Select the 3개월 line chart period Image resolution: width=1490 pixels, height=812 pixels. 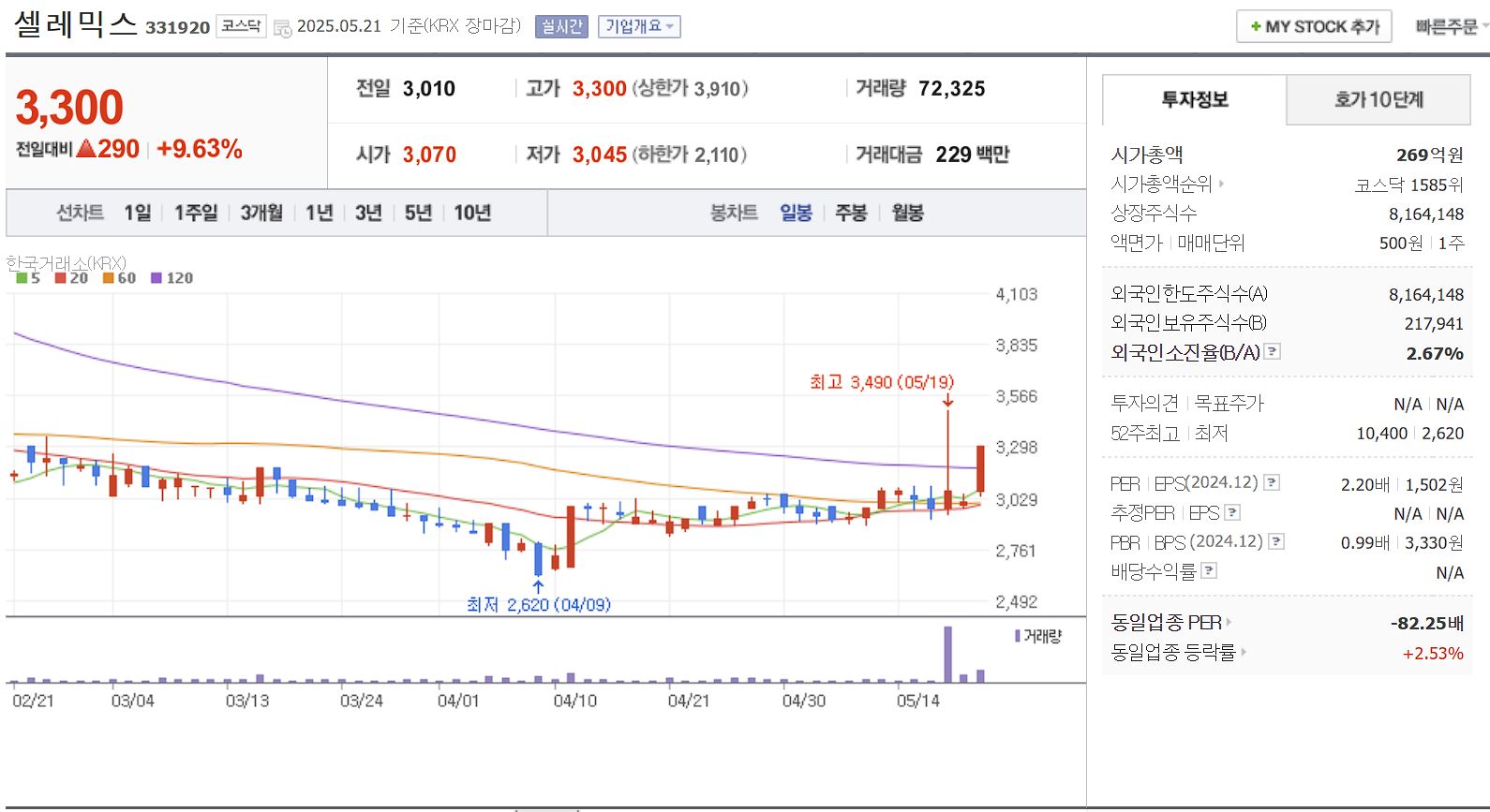[261, 213]
